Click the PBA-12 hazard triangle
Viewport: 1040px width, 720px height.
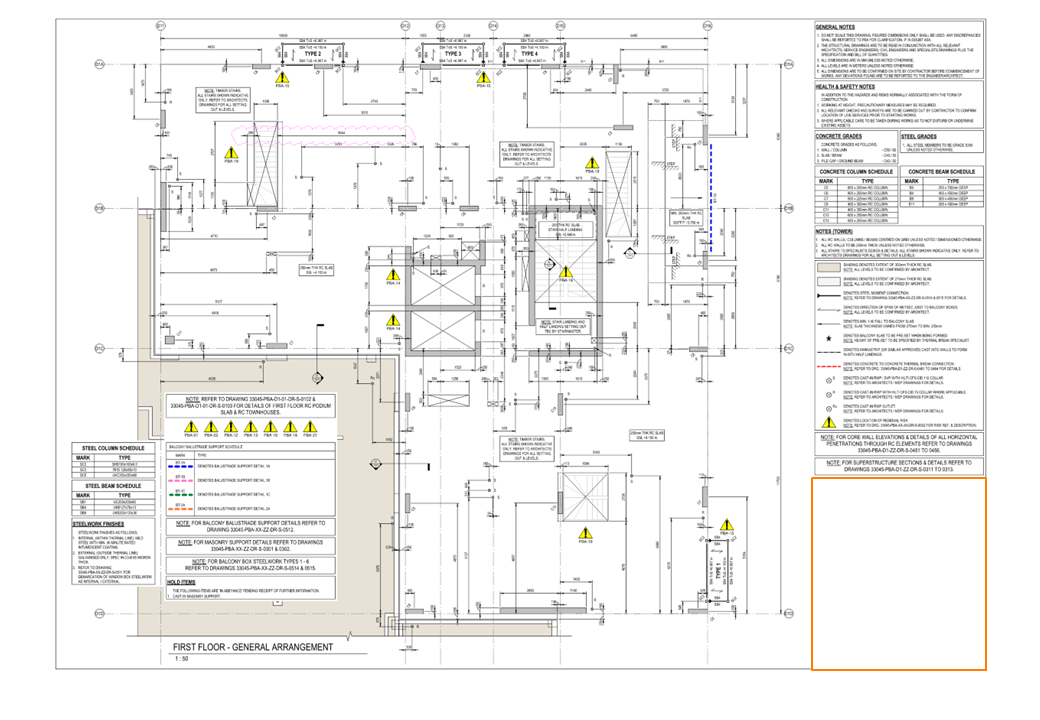(x=231, y=426)
